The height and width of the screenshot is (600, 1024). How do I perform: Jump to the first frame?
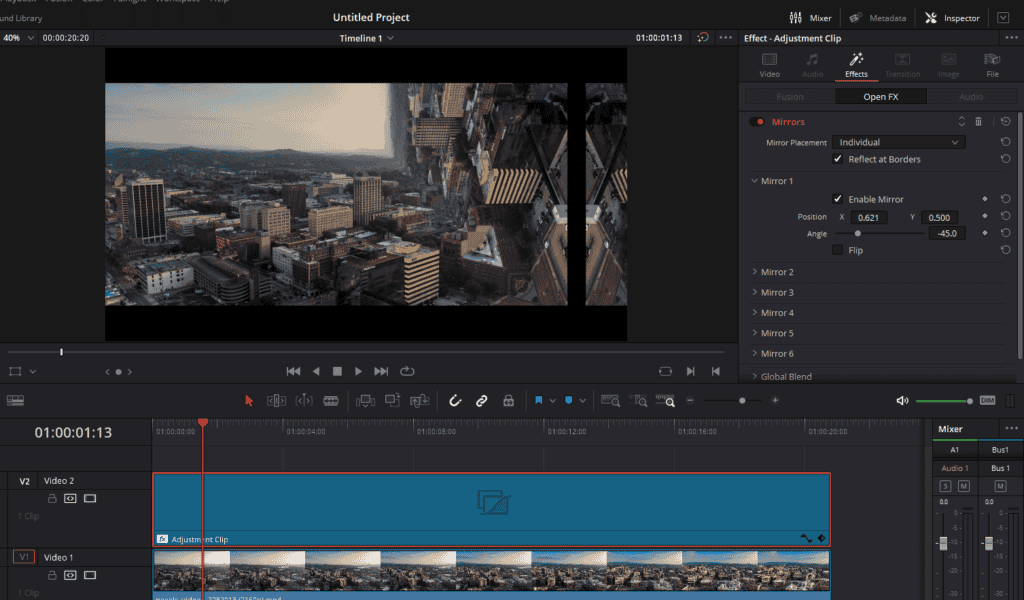(293, 371)
